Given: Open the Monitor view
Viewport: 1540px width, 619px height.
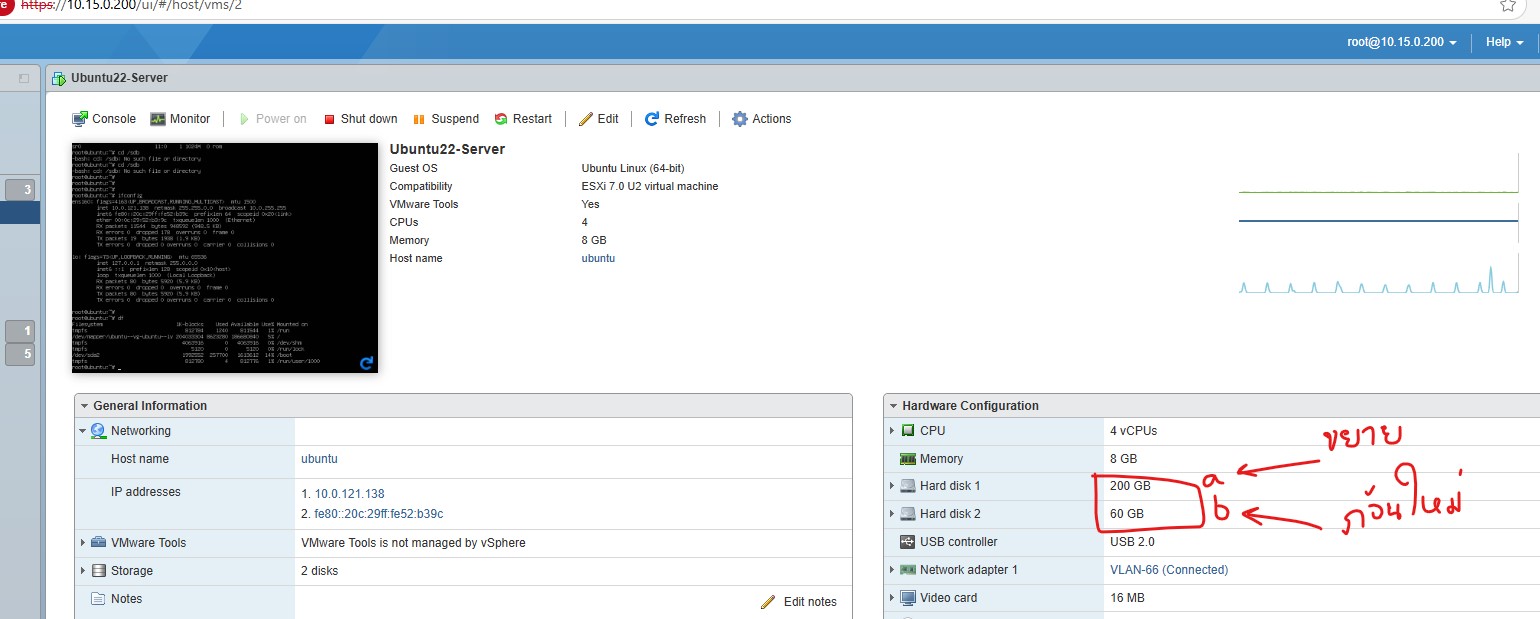Looking at the screenshot, I should pyautogui.click(x=180, y=119).
